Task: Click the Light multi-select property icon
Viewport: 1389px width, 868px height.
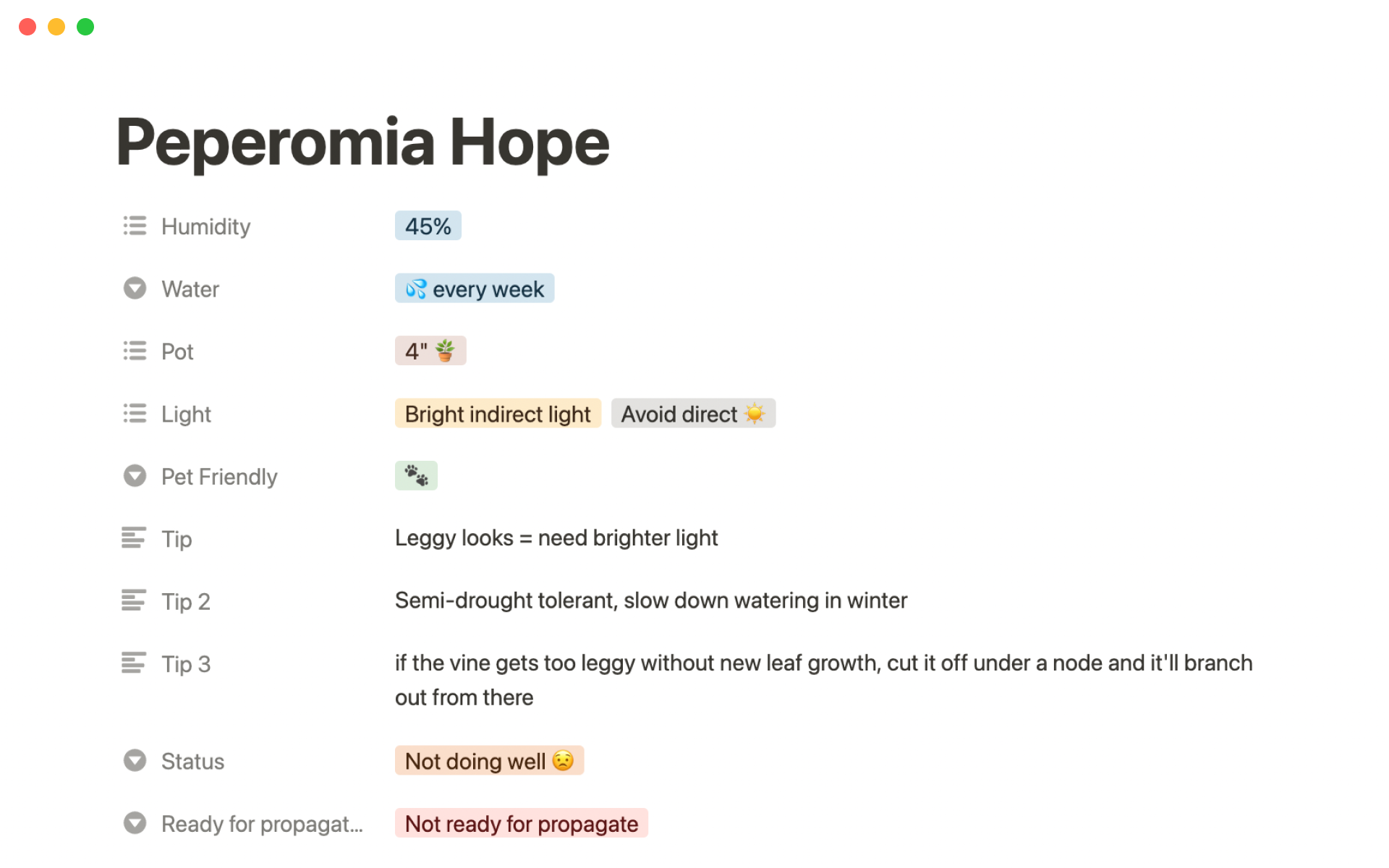Action: point(135,414)
